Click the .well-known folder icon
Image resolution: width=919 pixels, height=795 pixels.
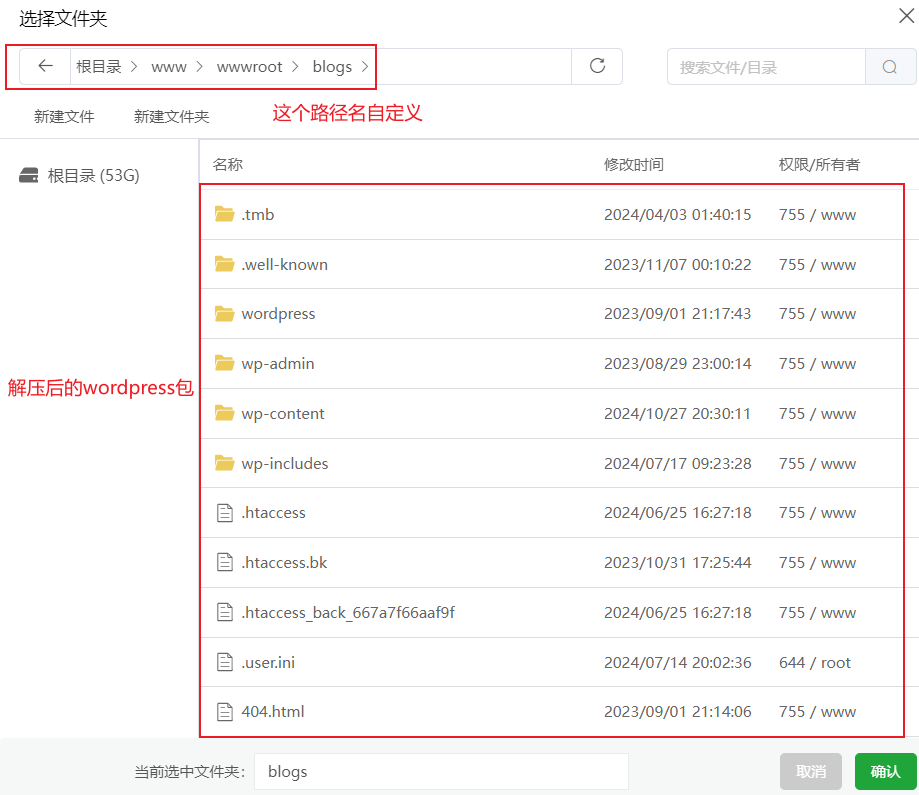pos(224,264)
